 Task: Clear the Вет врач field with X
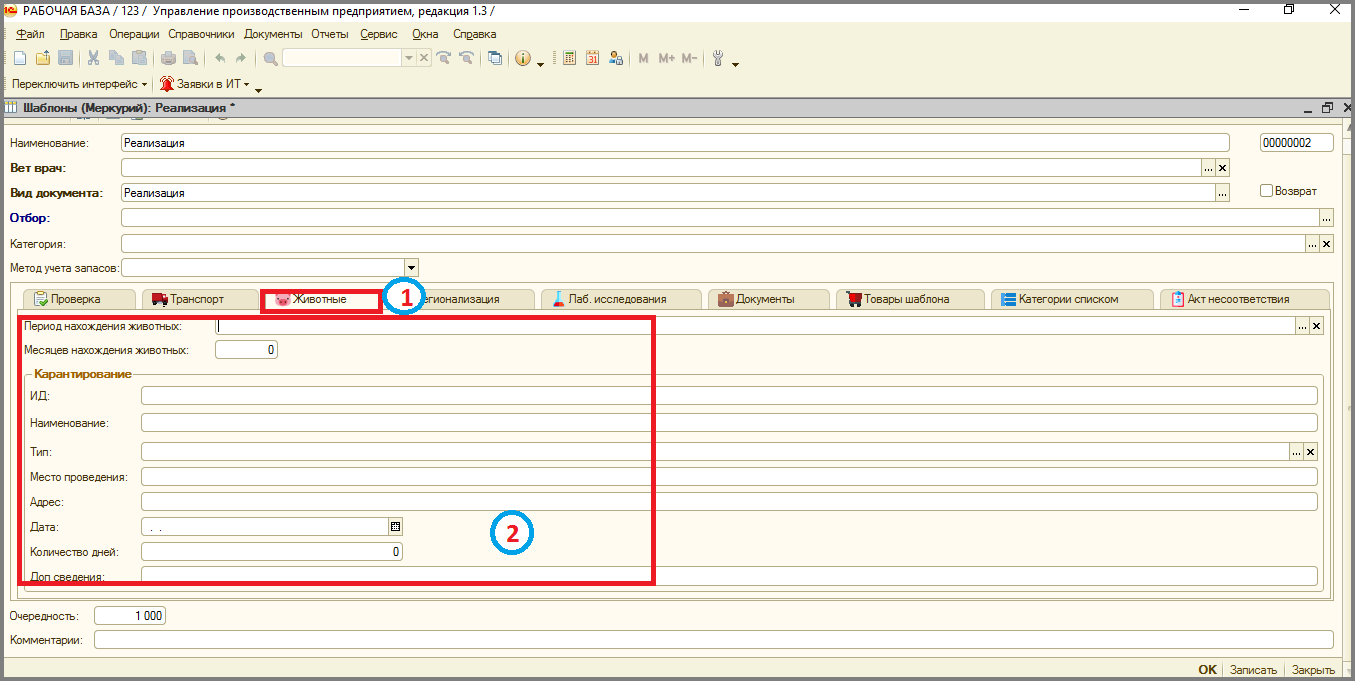1222,168
